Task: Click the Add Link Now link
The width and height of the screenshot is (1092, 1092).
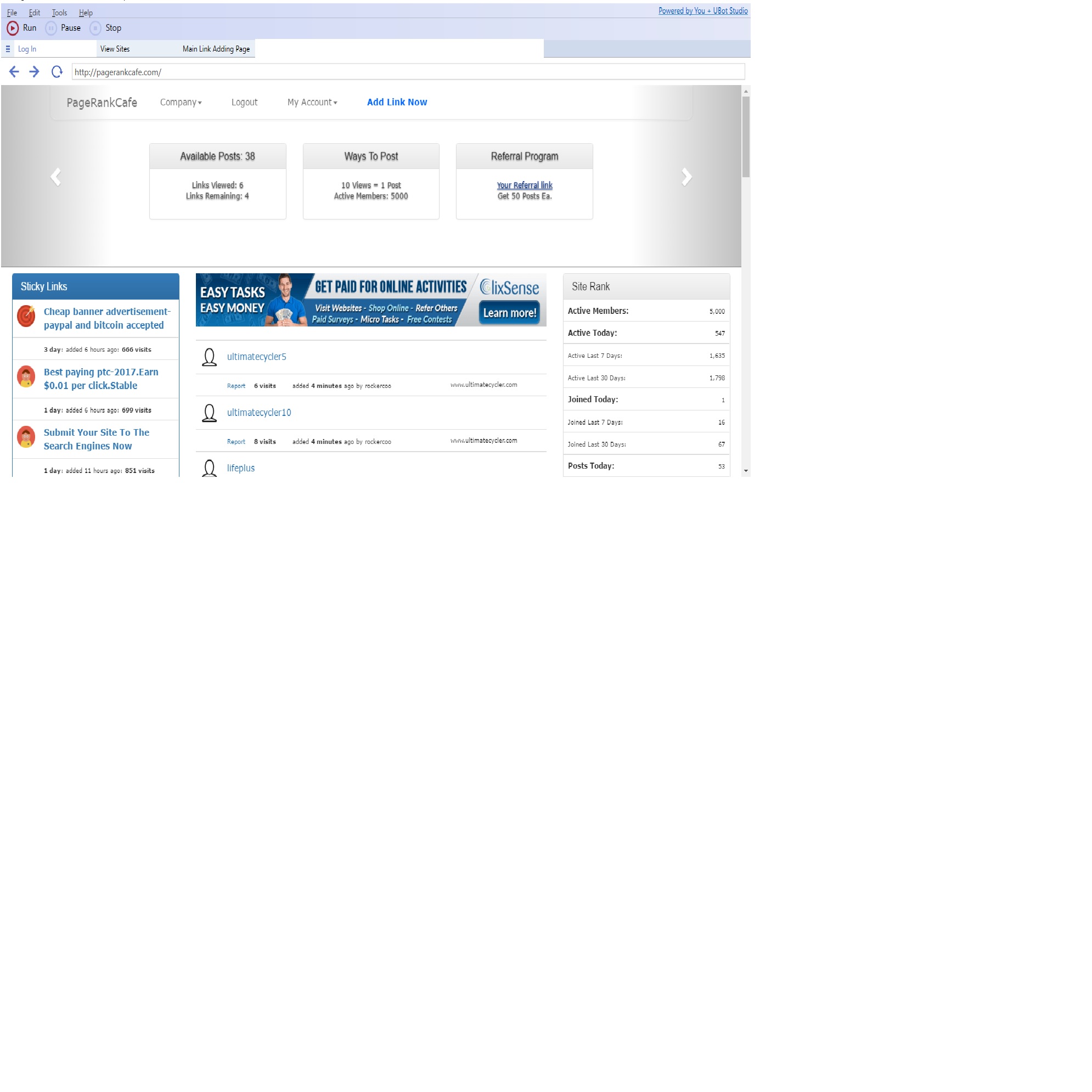Action: 397,102
